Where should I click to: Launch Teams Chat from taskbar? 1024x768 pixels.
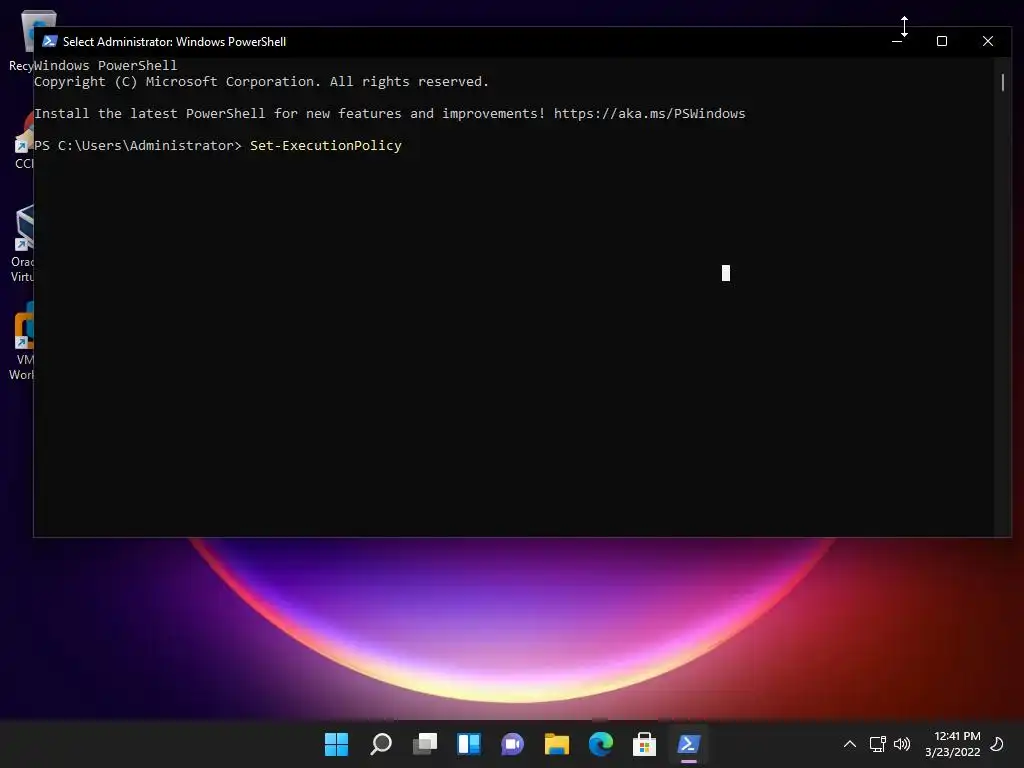513,744
